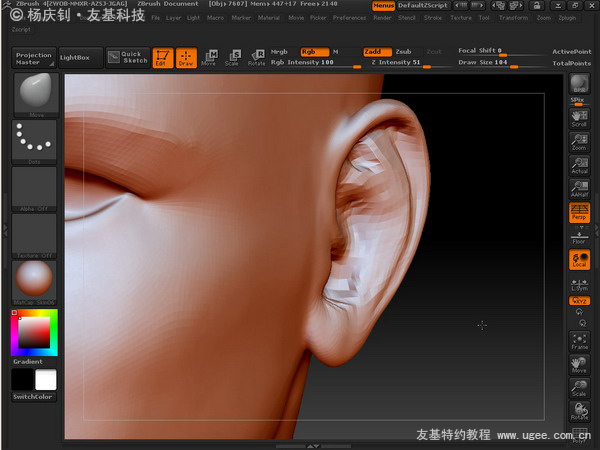Viewport: 600px width, 450px height.
Task: Click the AAHalf view icon
Action: pyautogui.click(x=579, y=189)
